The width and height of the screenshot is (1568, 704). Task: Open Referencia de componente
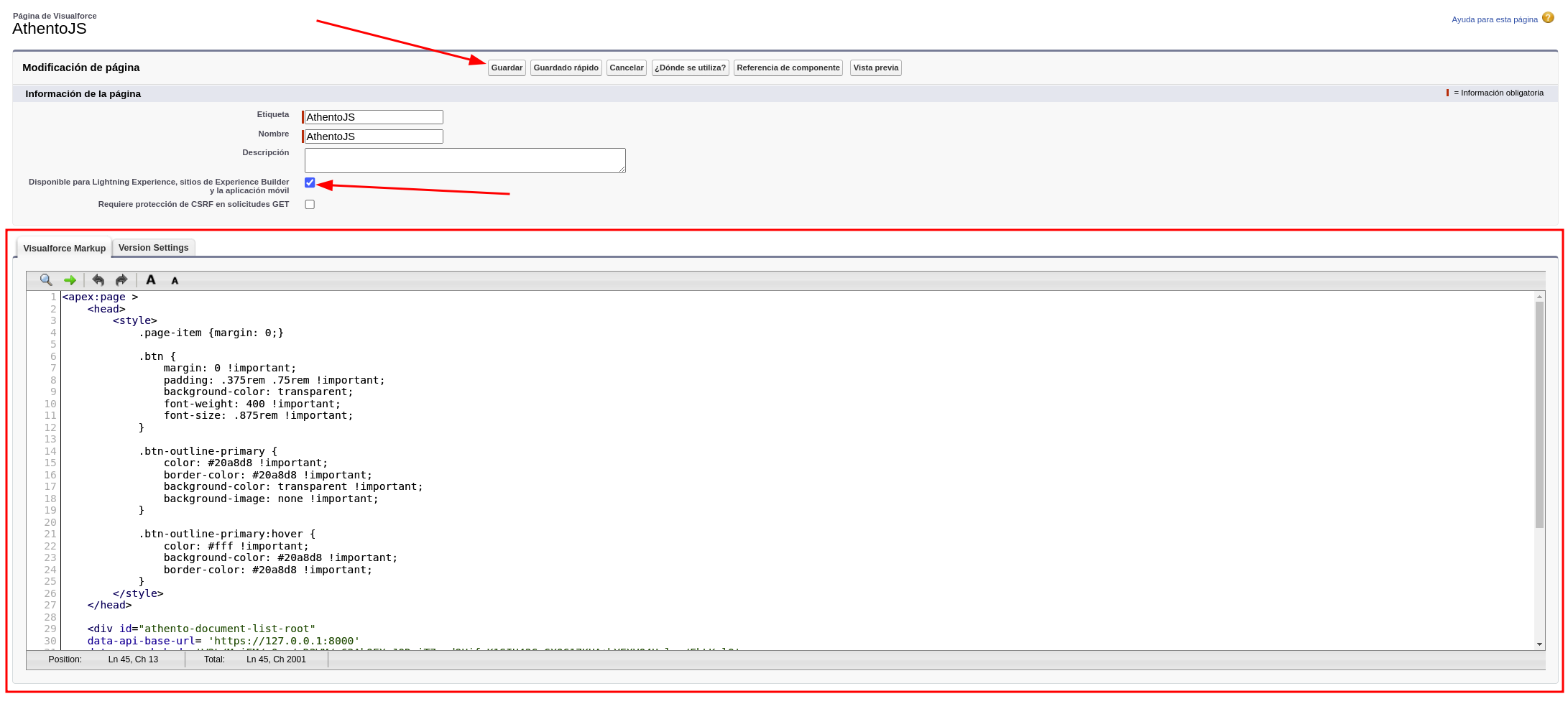pos(788,68)
